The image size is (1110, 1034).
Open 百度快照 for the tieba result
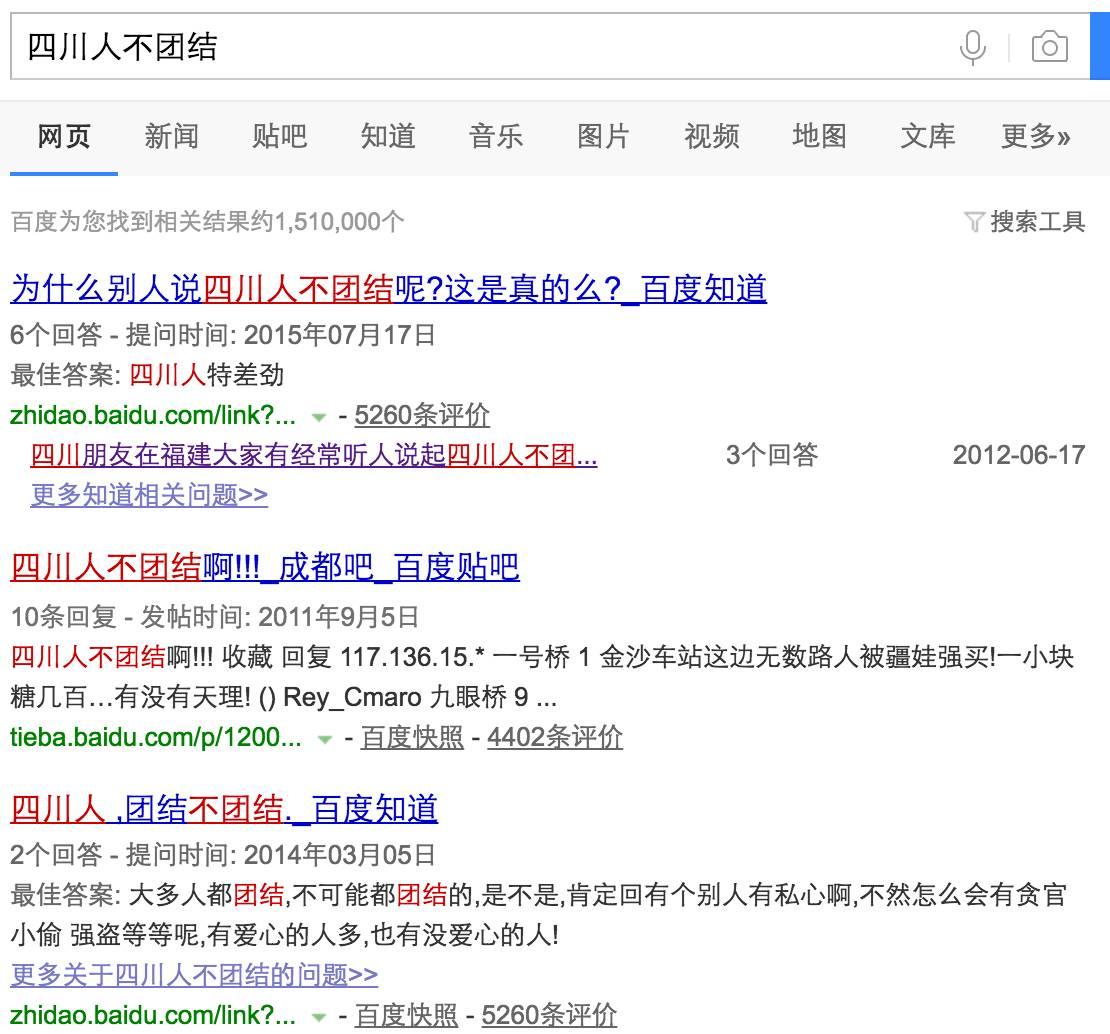click(412, 737)
